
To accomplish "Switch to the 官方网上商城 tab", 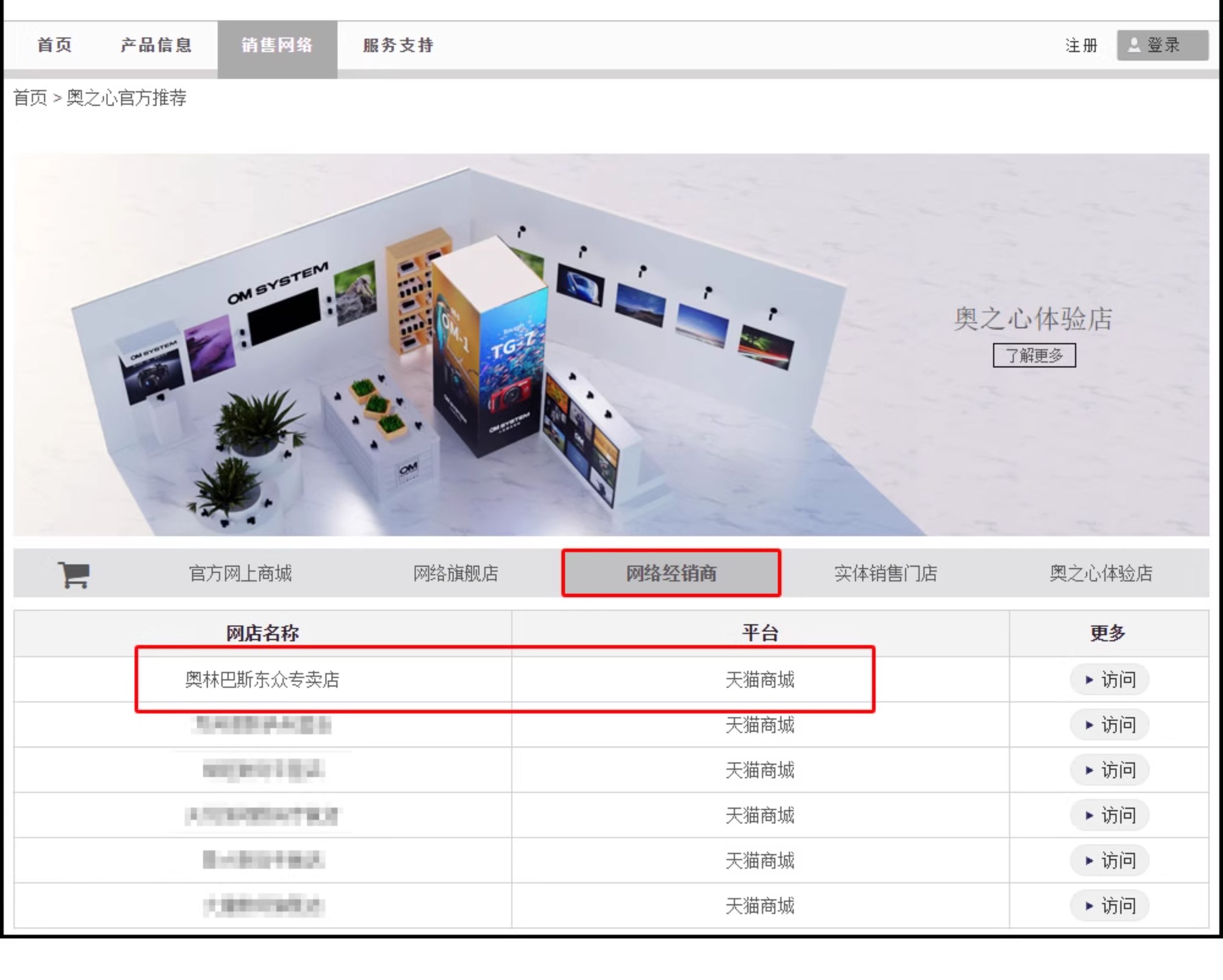I will click(241, 573).
